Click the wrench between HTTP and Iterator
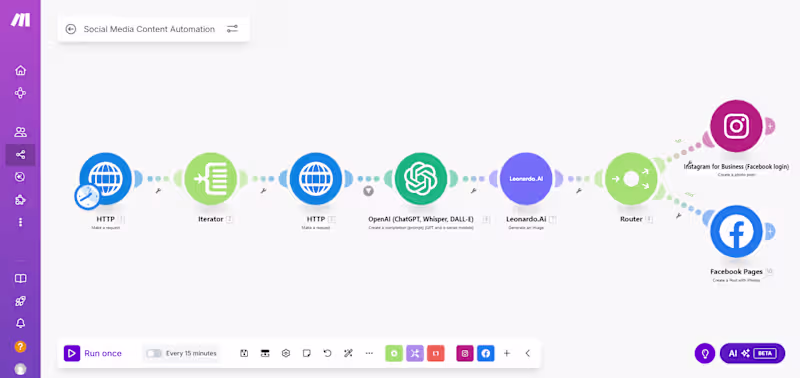This screenshot has width=800, height=378. (158, 191)
